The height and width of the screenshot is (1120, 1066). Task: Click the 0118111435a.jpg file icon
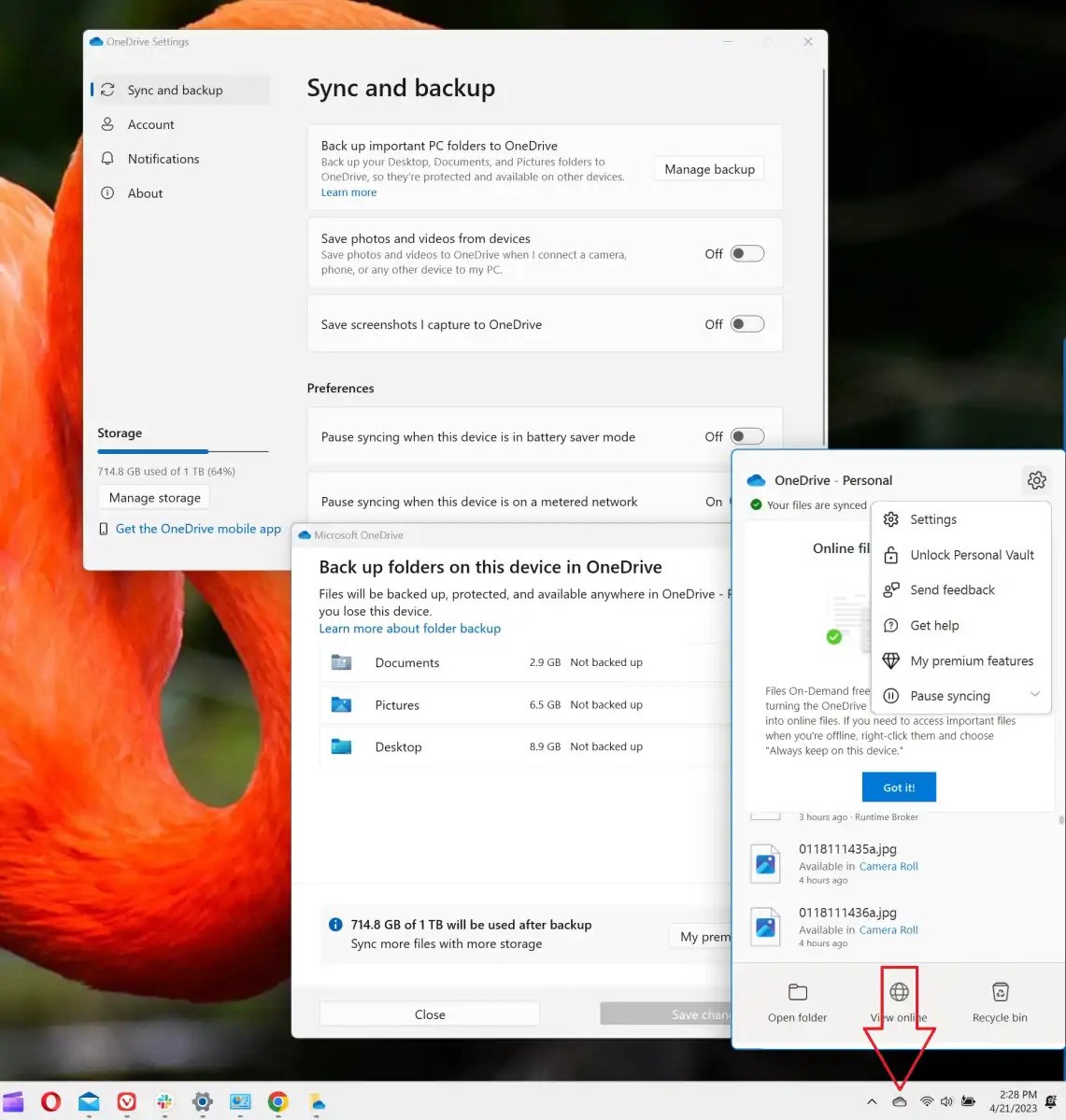click(765, 864)
